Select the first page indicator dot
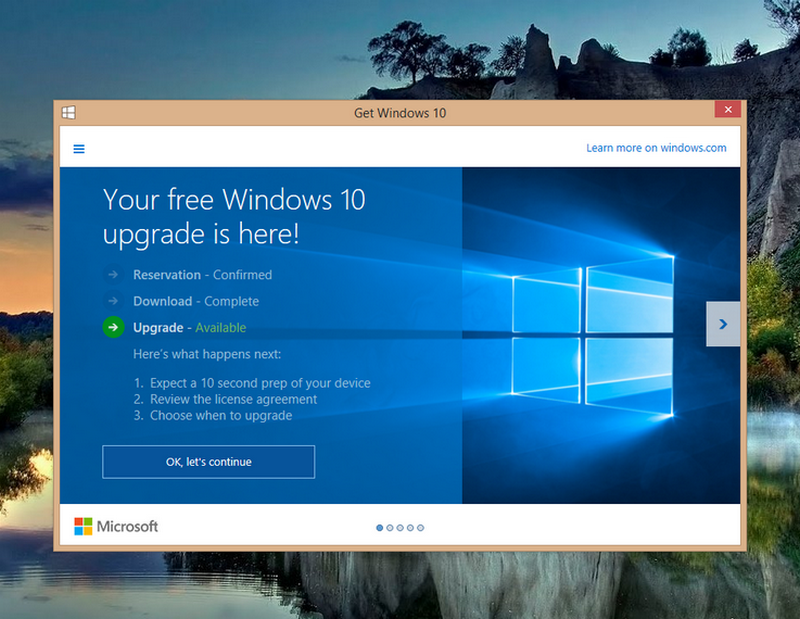Screen dimensions: 800x619 coord(380,527)
